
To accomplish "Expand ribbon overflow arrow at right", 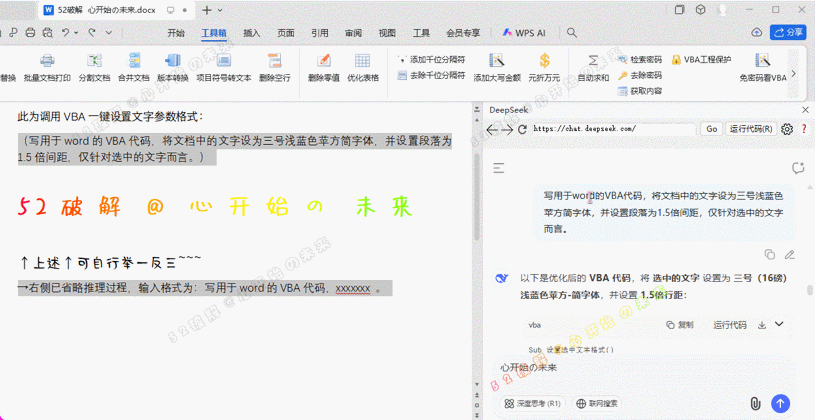I will point(793,73).
